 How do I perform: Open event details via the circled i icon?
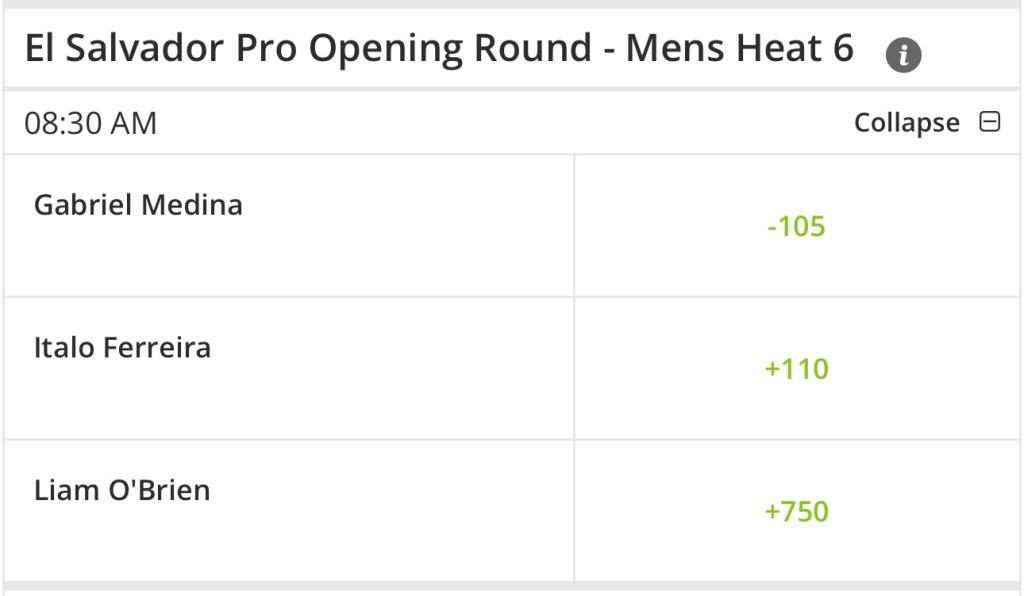click(x=903, y=55)
